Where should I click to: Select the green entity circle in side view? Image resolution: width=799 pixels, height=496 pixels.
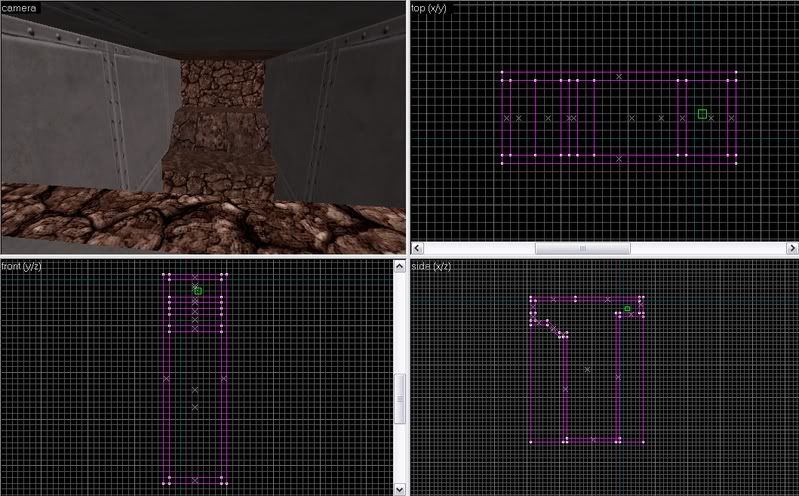coord(627,309)
